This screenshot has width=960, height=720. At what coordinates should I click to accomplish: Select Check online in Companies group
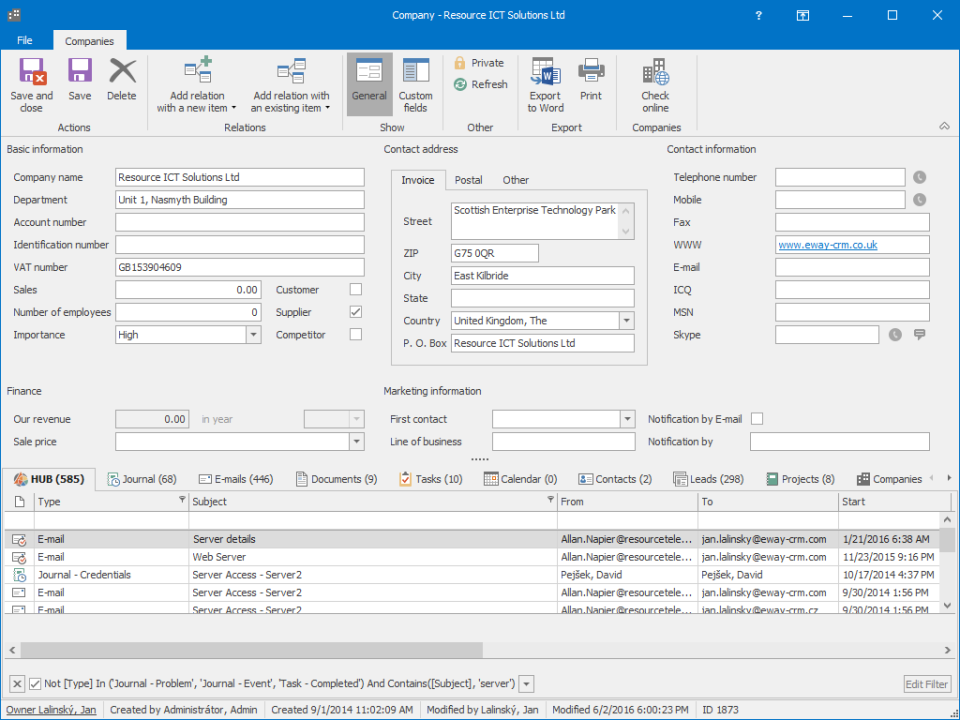click(x=655, y=80)
